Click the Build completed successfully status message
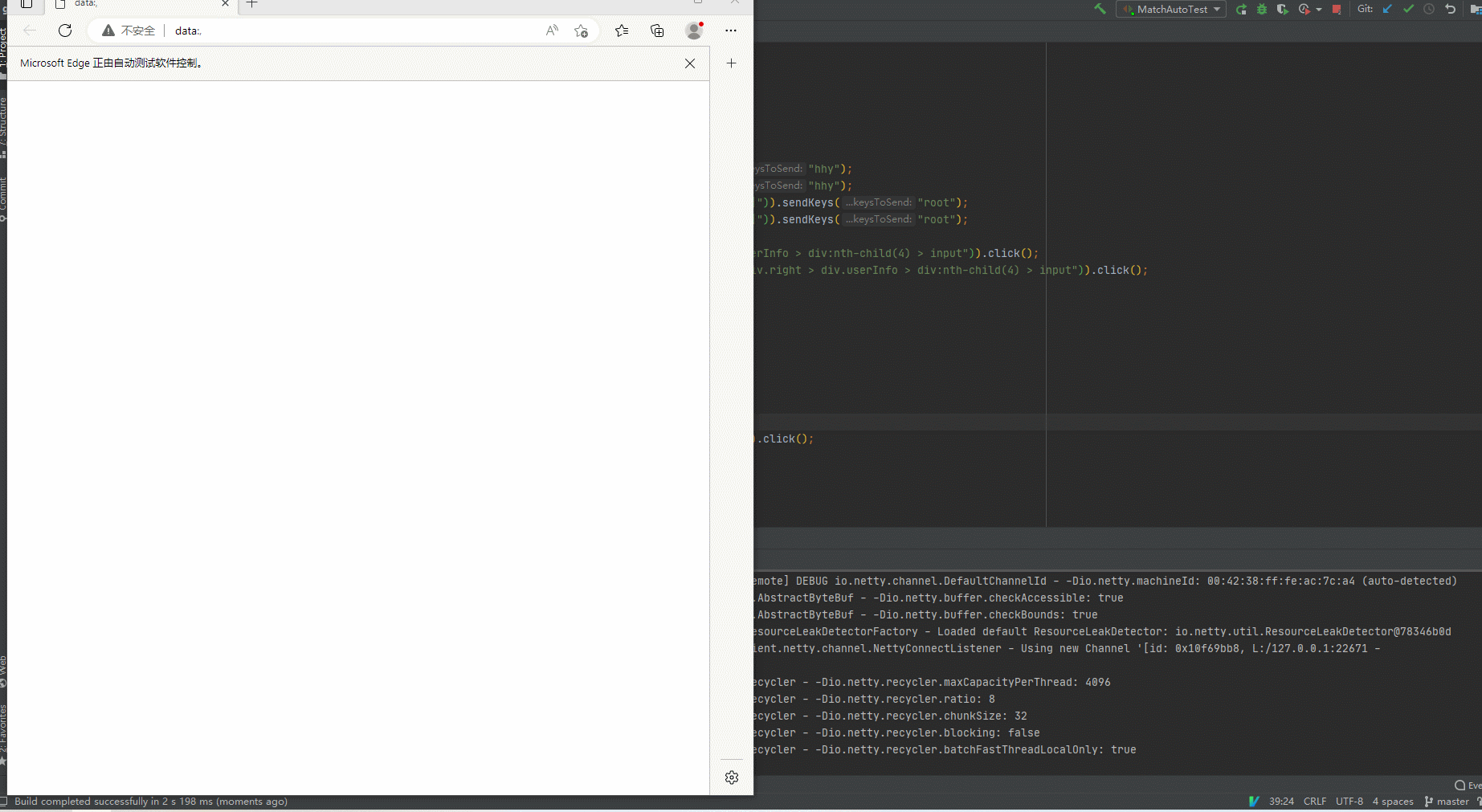Viewport: 1482px width, 812px height. pos(151,802)
